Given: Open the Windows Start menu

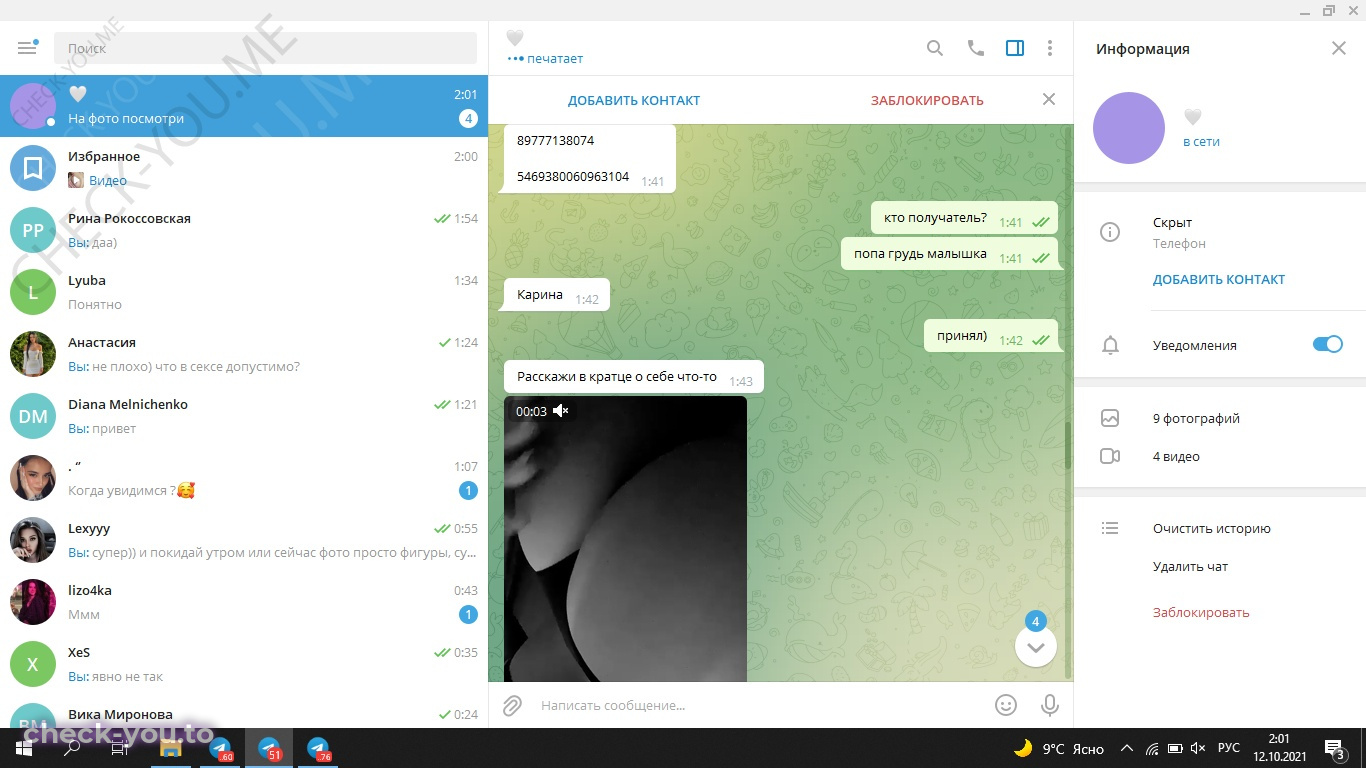Looking at the screenshot, I should pos(24,748).
